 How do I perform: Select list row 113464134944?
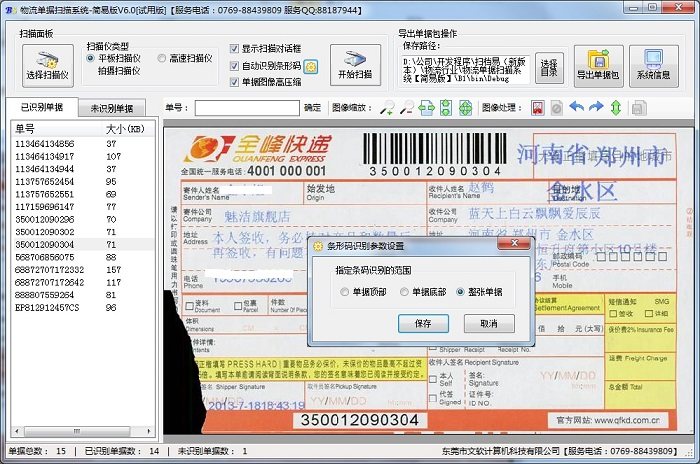(x=83, y=169)
